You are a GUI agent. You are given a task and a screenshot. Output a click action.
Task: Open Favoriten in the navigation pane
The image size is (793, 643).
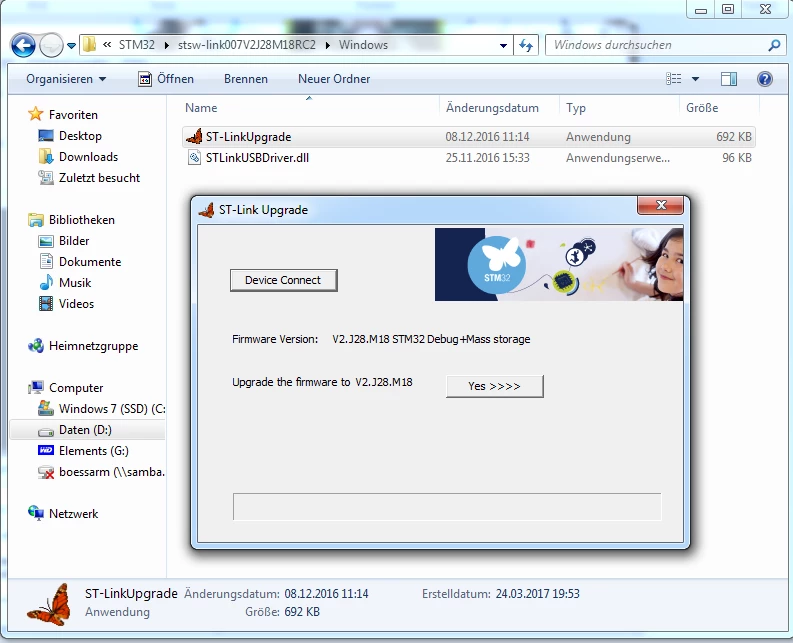73,115
